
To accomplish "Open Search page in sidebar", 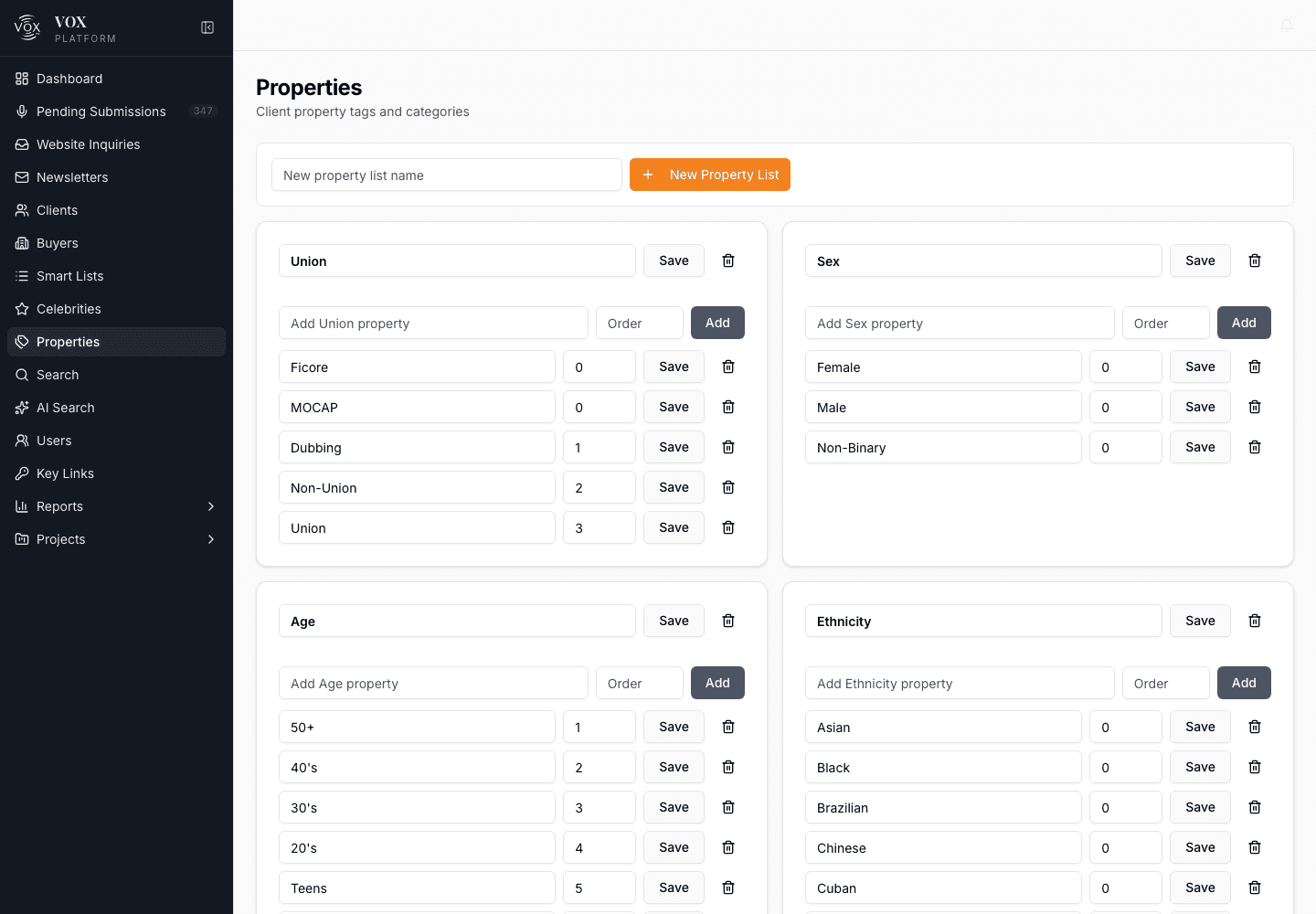I will point(116,375).
